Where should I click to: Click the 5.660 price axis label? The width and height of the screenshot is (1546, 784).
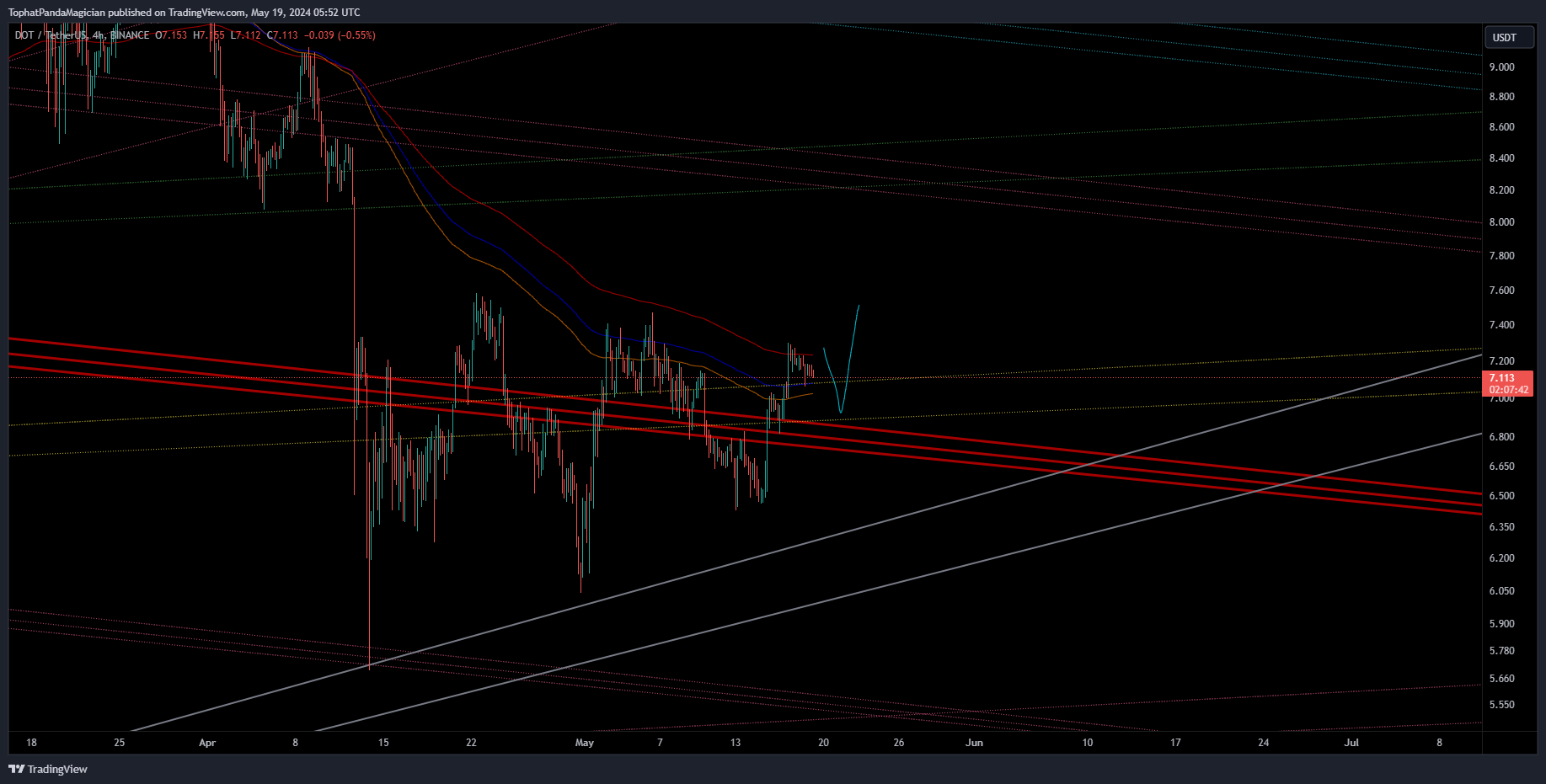click(x=1501, y=679)
